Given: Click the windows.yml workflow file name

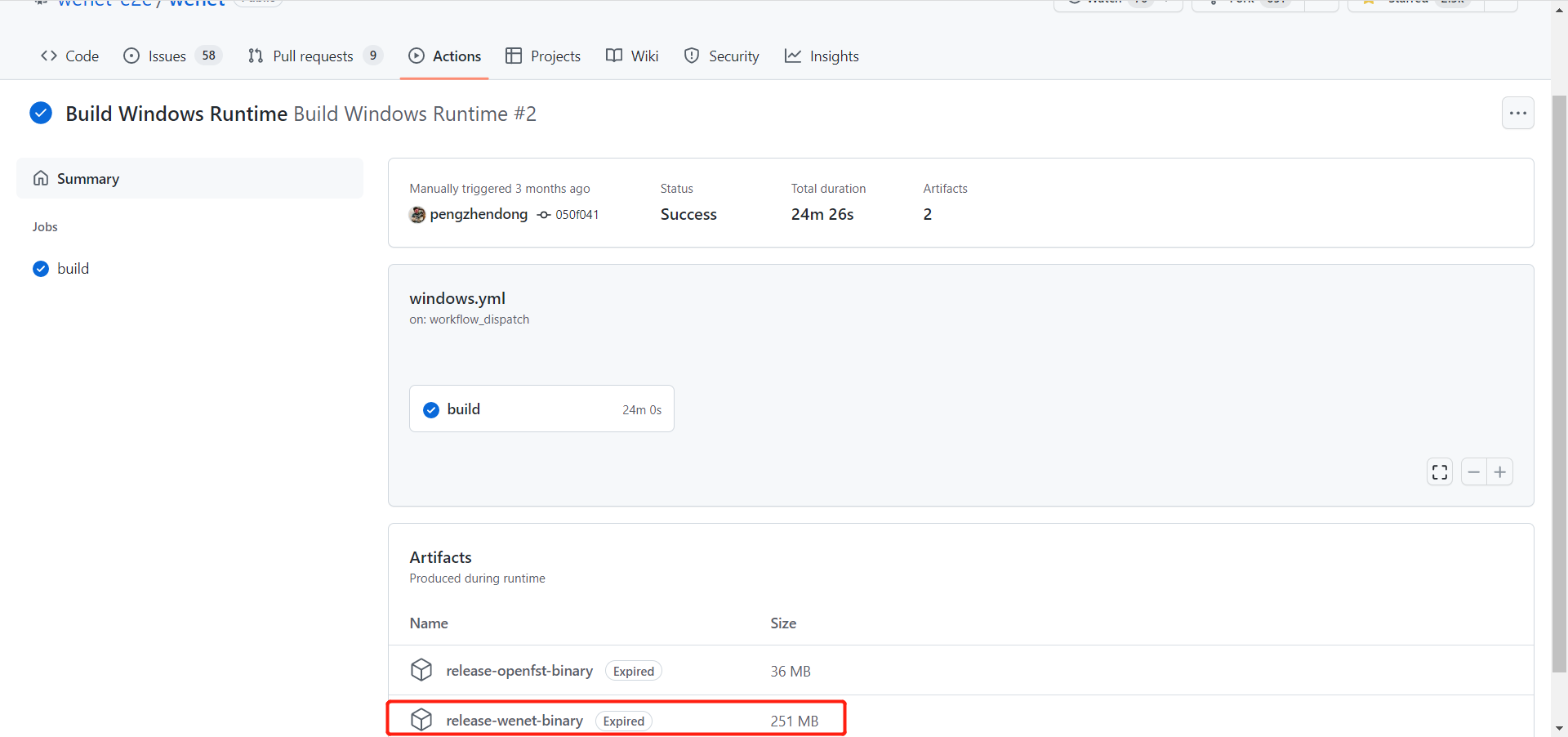Looking at the screenshot, I should pos(457,298).
